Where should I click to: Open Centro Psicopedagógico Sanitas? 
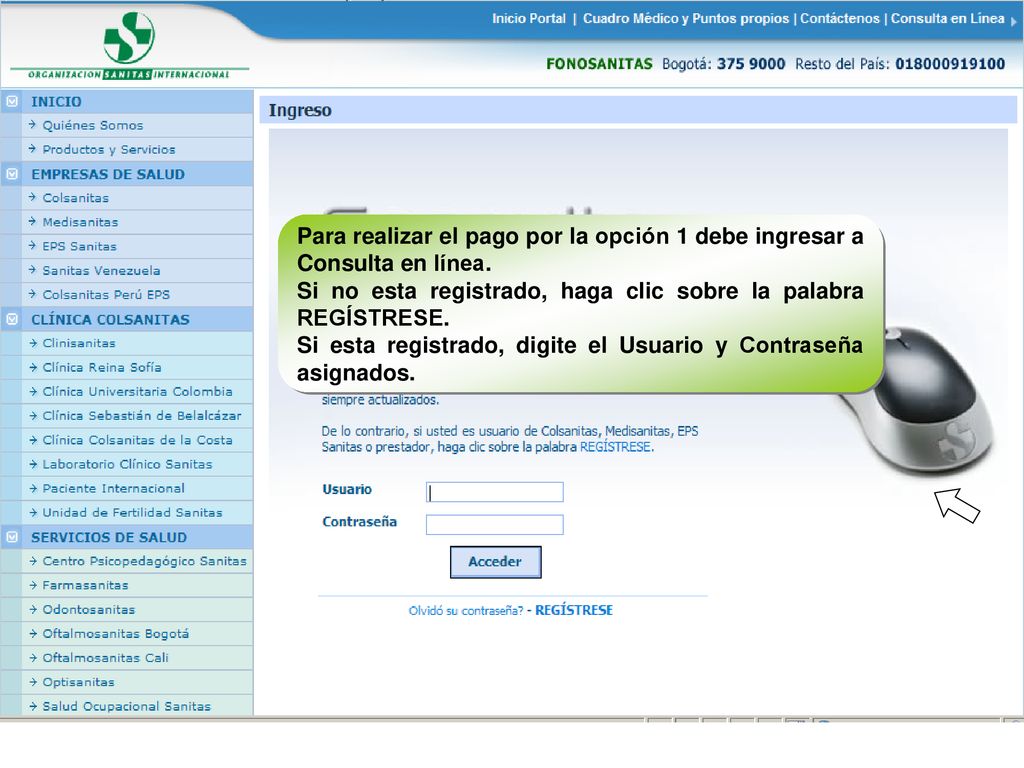pyautogui.click(x=144, y=561)
